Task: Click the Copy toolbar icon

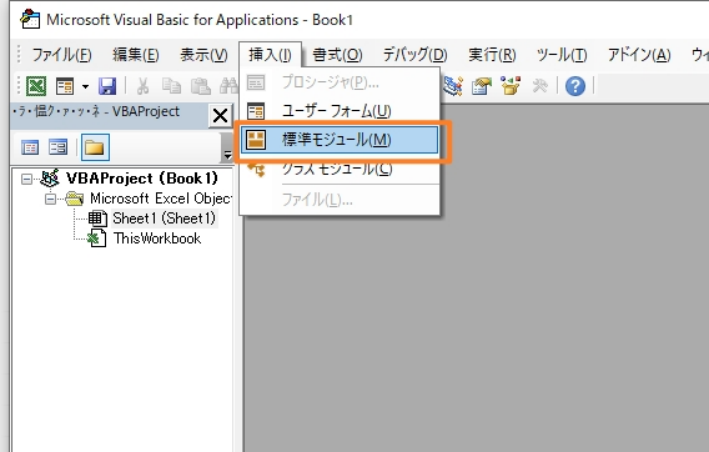Action: (x=171, y=86)
